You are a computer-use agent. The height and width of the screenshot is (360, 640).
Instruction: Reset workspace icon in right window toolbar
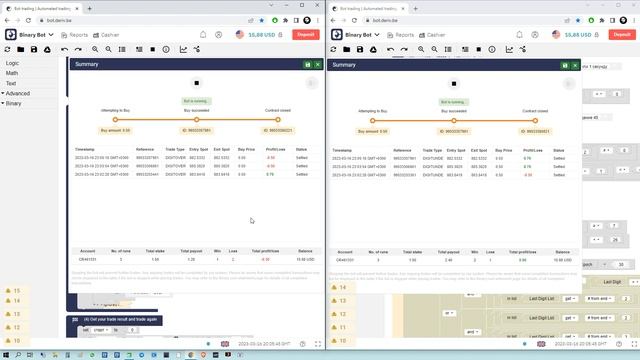coord(333,49)
